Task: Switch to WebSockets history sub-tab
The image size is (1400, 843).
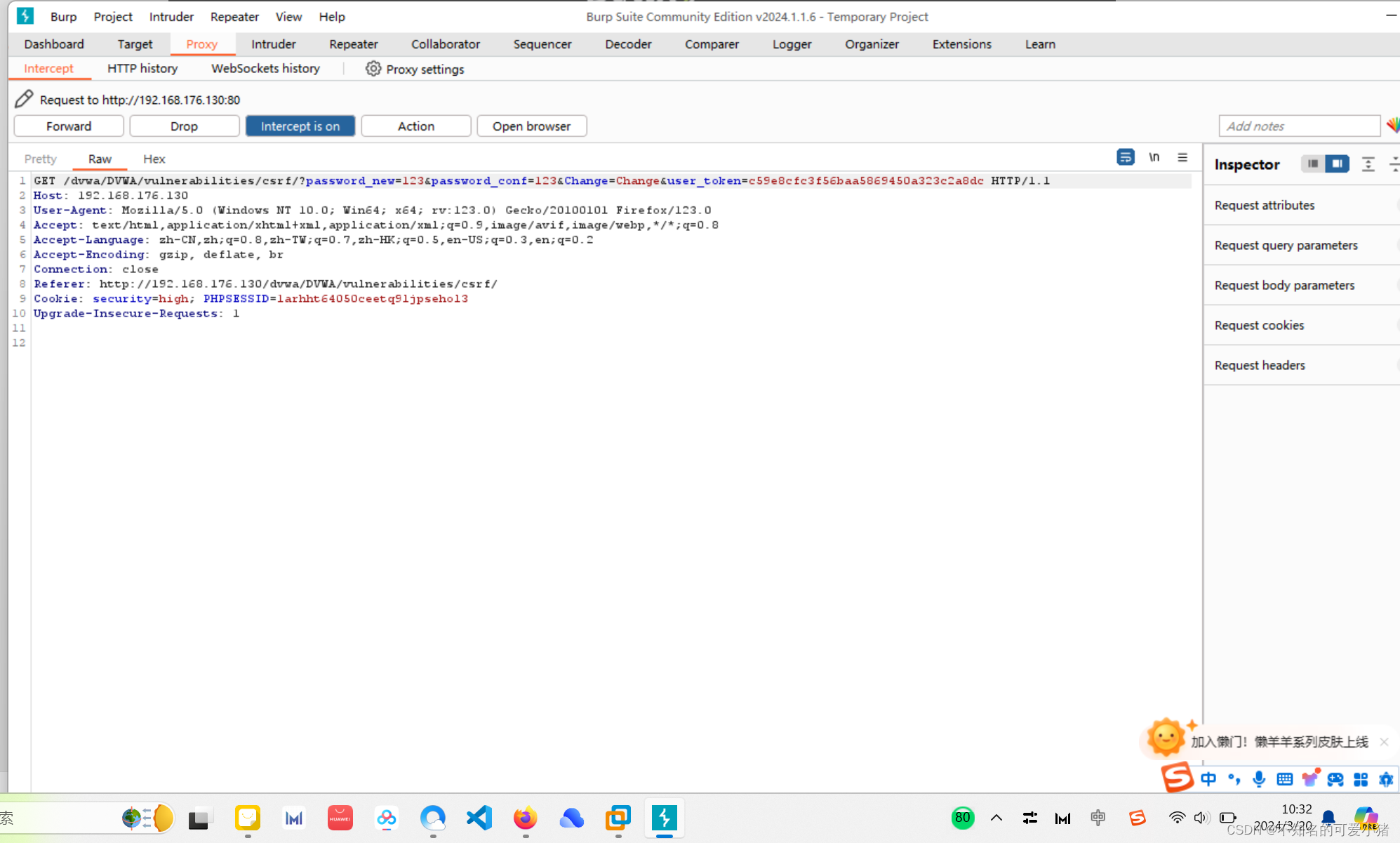Action: (265, 68)
